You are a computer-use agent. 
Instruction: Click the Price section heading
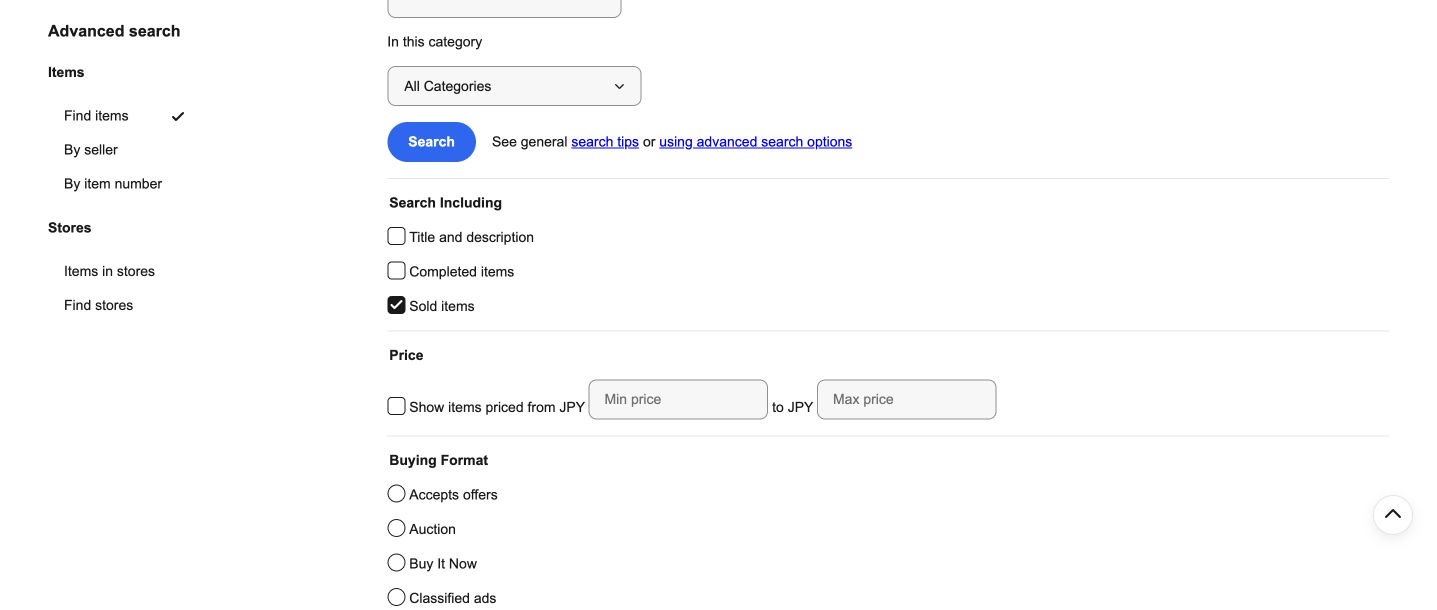[x=406, y=355]
